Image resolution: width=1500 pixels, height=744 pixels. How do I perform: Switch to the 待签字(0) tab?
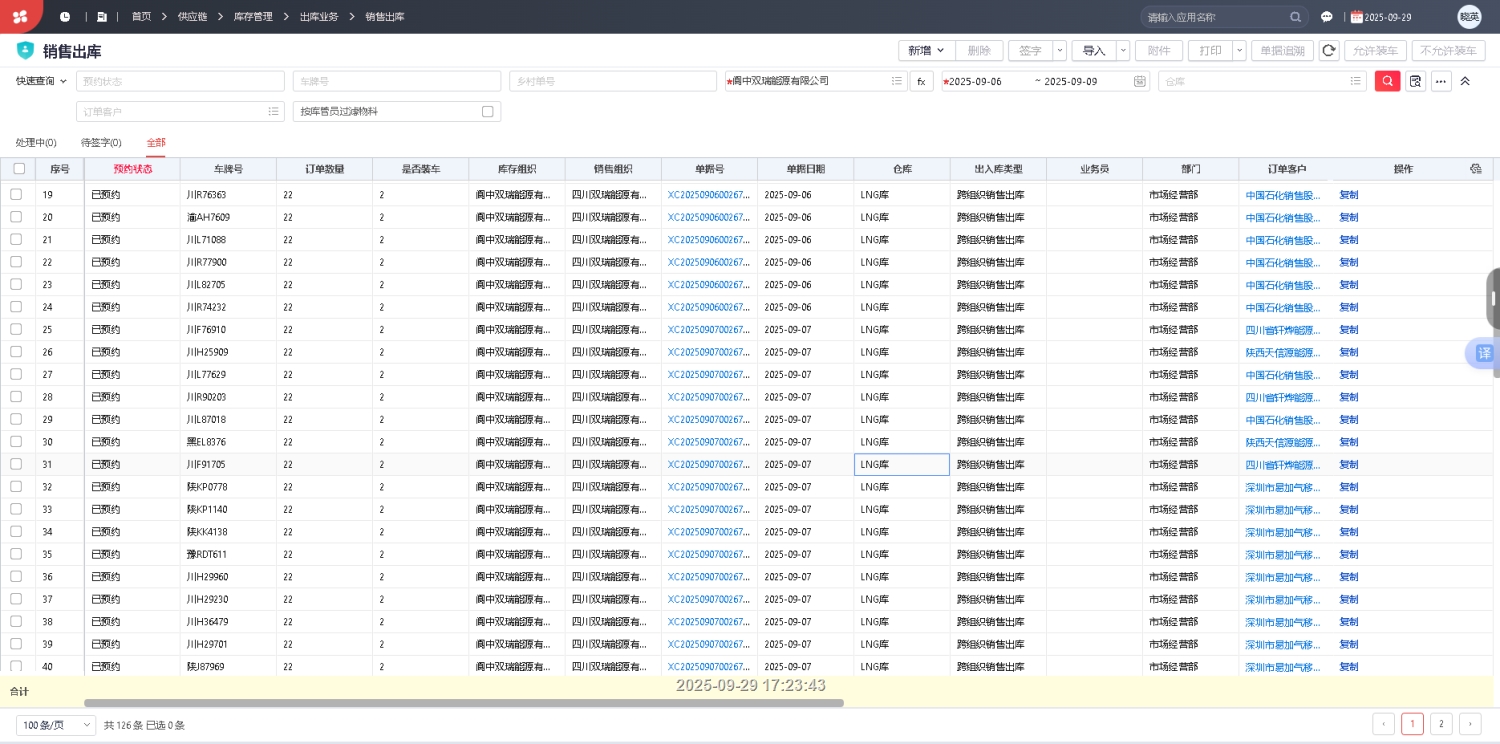(x=101, y=143)
